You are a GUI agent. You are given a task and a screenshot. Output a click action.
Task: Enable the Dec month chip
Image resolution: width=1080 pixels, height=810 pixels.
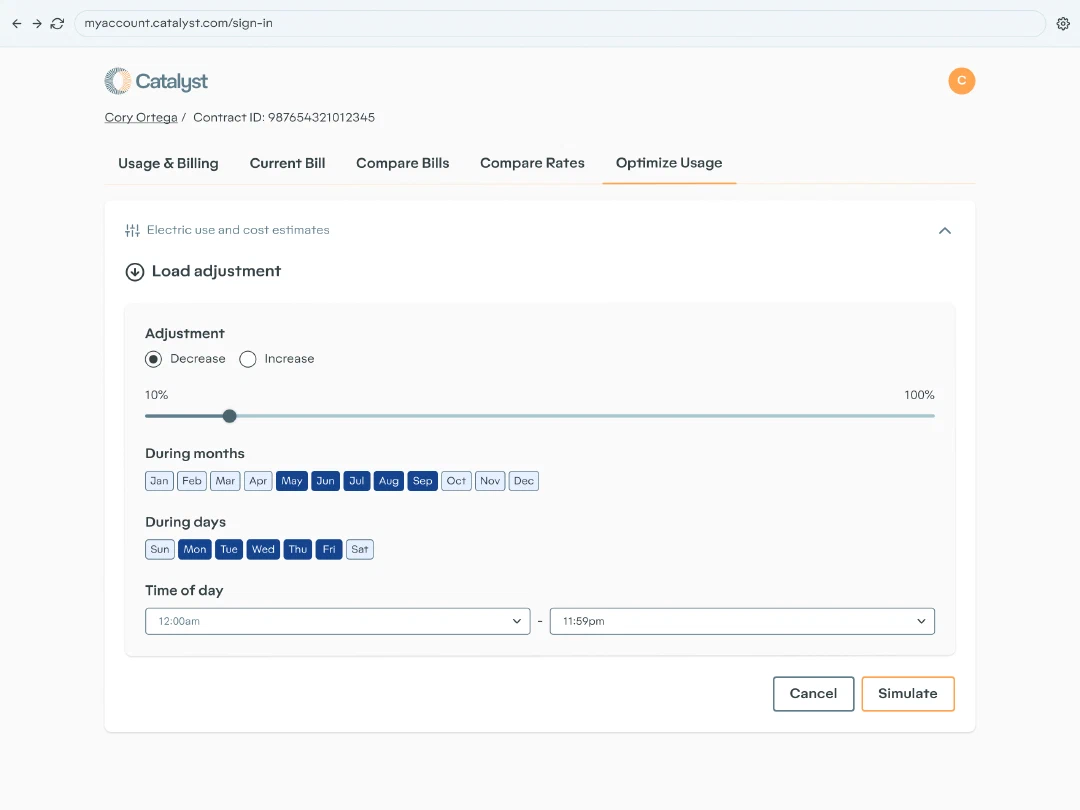click(x=523, y=481)
